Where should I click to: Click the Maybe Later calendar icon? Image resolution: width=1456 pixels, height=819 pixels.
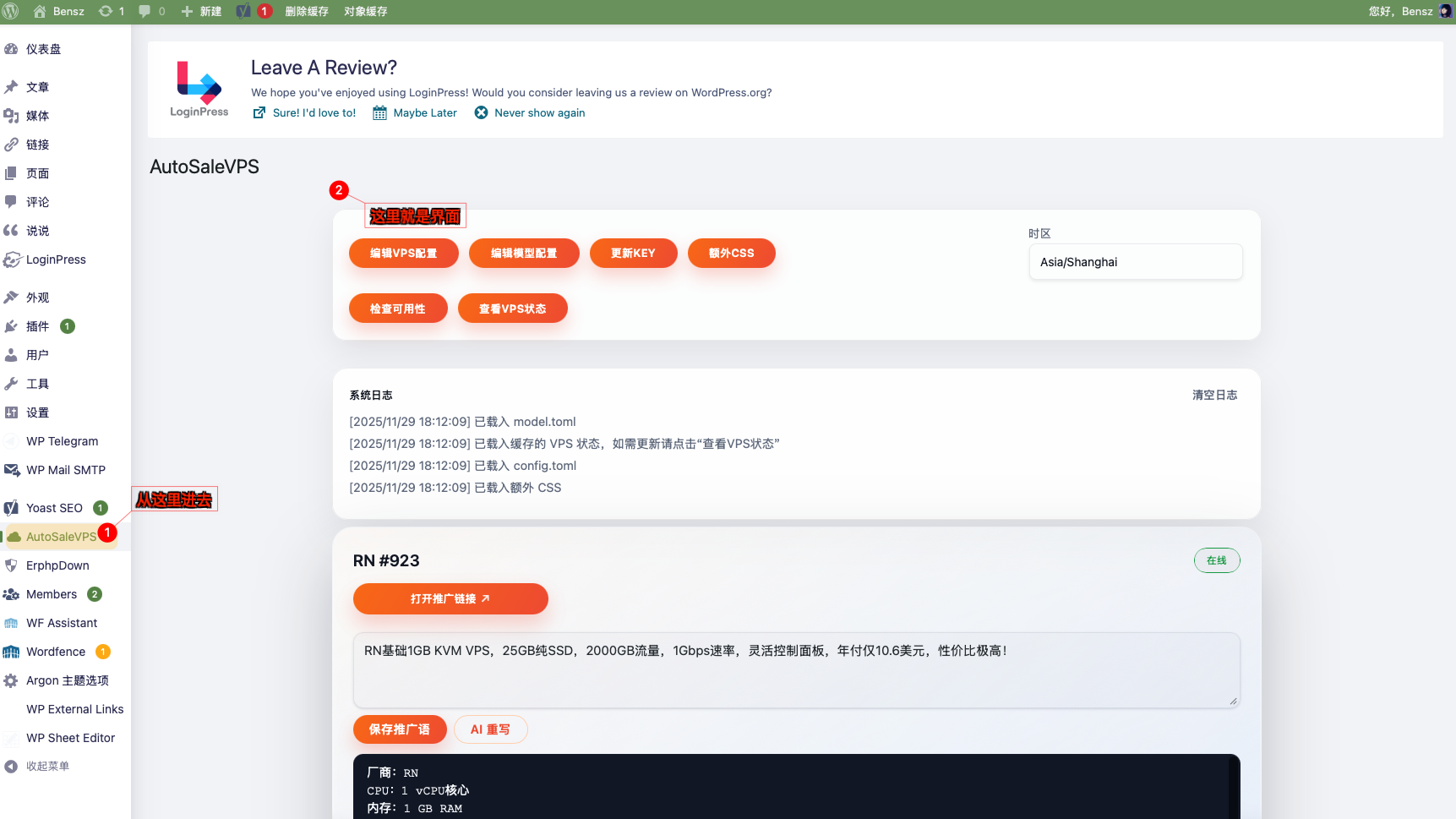coord(380,112)
